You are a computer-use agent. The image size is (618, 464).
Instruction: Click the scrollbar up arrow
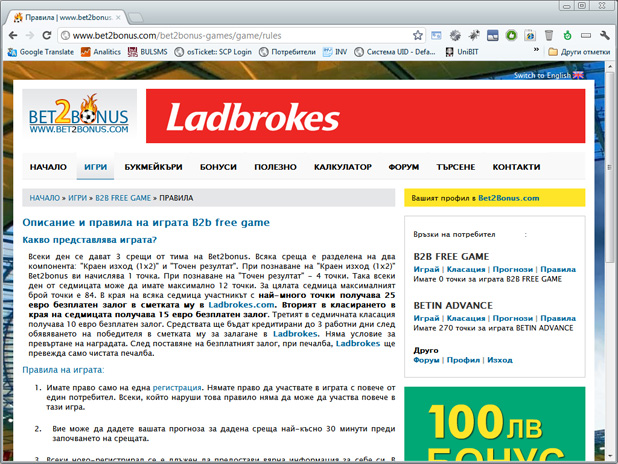(610, 66)
